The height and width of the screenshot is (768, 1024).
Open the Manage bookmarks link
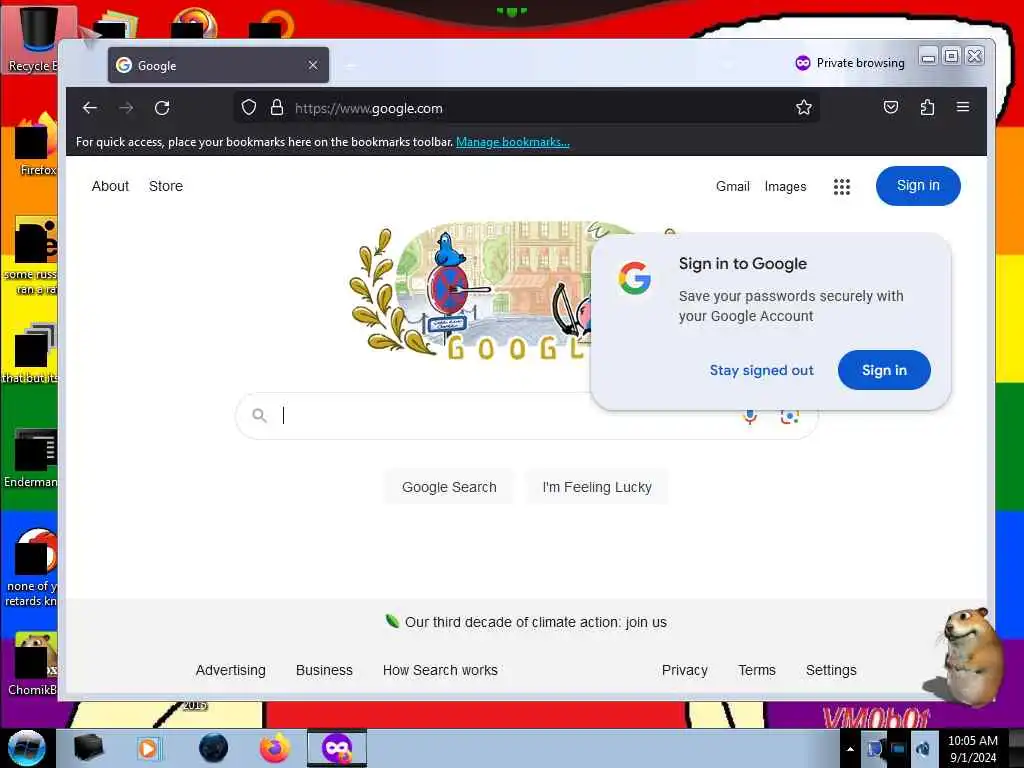513,142
